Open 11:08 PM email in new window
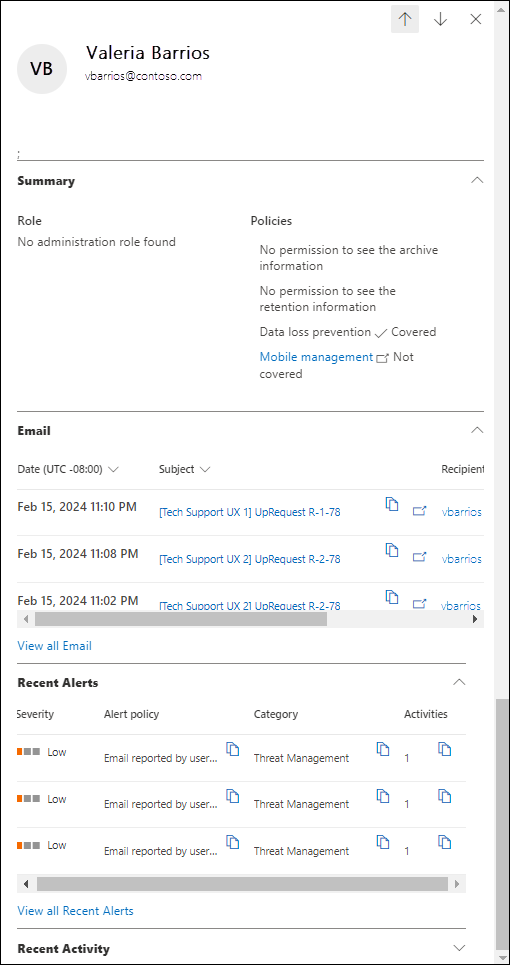 coord(419,557)
